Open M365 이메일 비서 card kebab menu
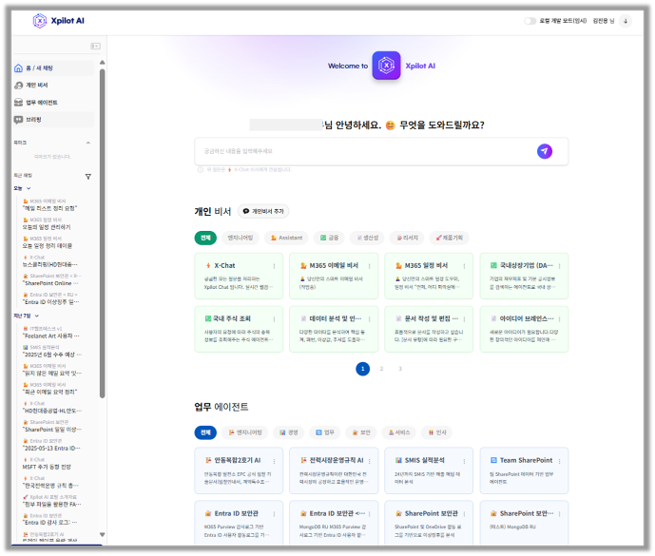 pos(369,266)
